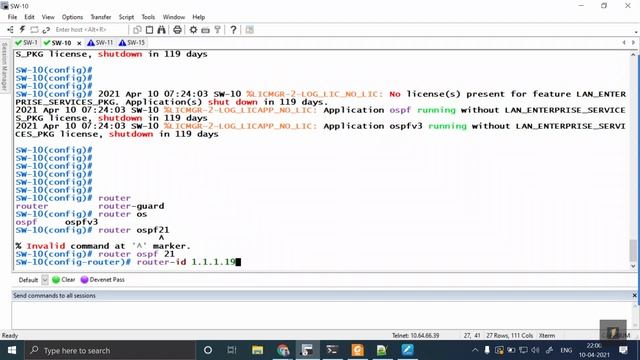Viewport: 640px width, 360px height.
Task: Click the terminal scrollbar down arrow
Action: point(633,266)
